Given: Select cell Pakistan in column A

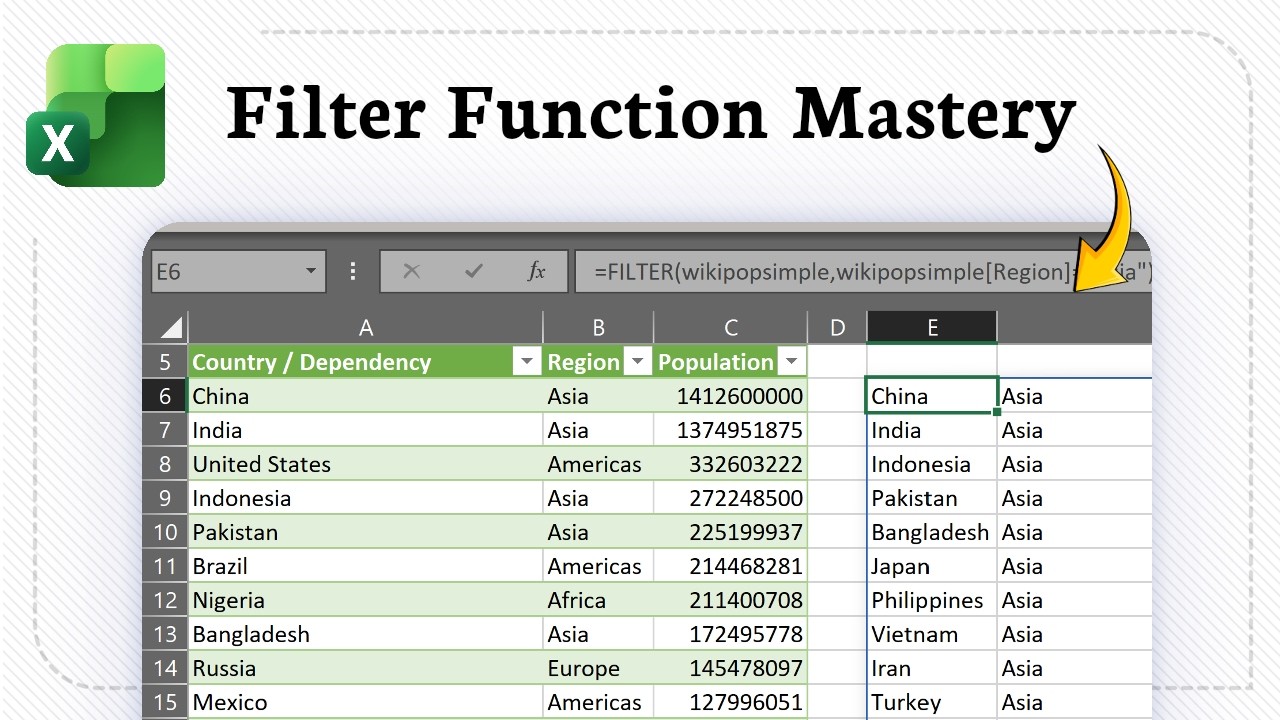Looking at the screenshot, I should 365,532.
